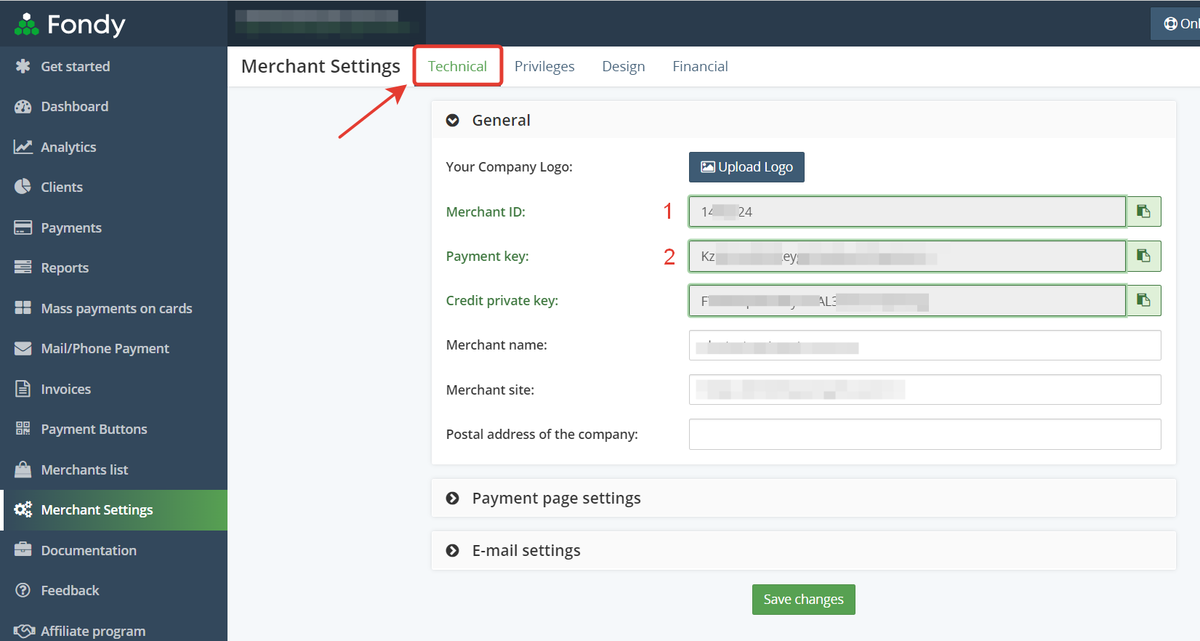Click the Merchant site input

pyautogui.click(x=925, y=389)
